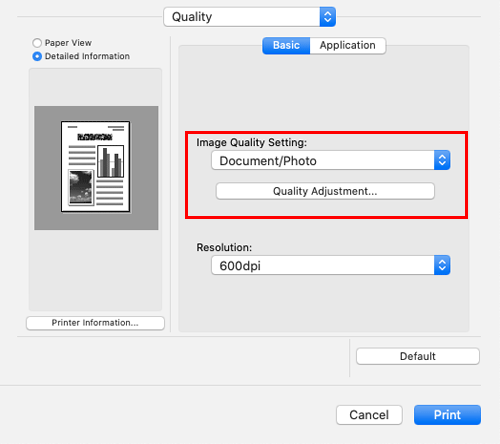Viewport: 500px width, 444px height.
Task: Click the Print button
Action: [x=447, y=415]
